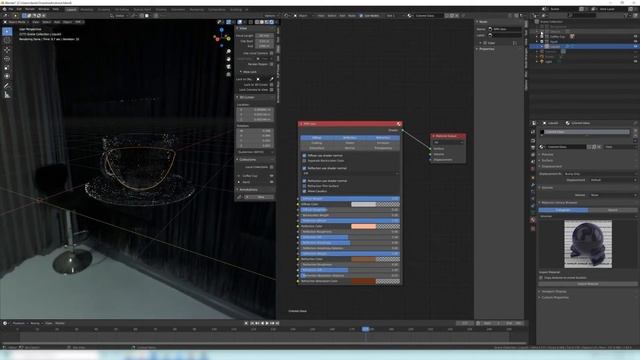Click the Output Material button
Screen dimensions: 640x360
(x=588, y=284)
